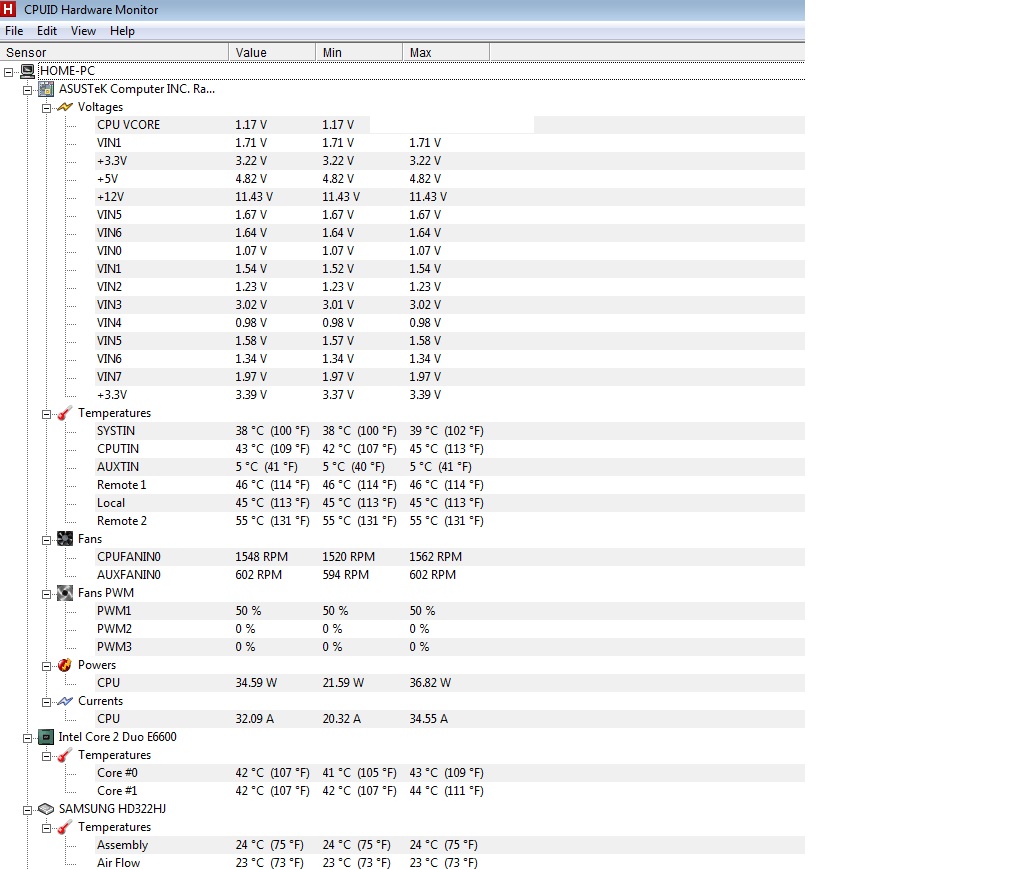
Task: Click the Intel Core 2 Duo chip icon
Action: (46, 737)
